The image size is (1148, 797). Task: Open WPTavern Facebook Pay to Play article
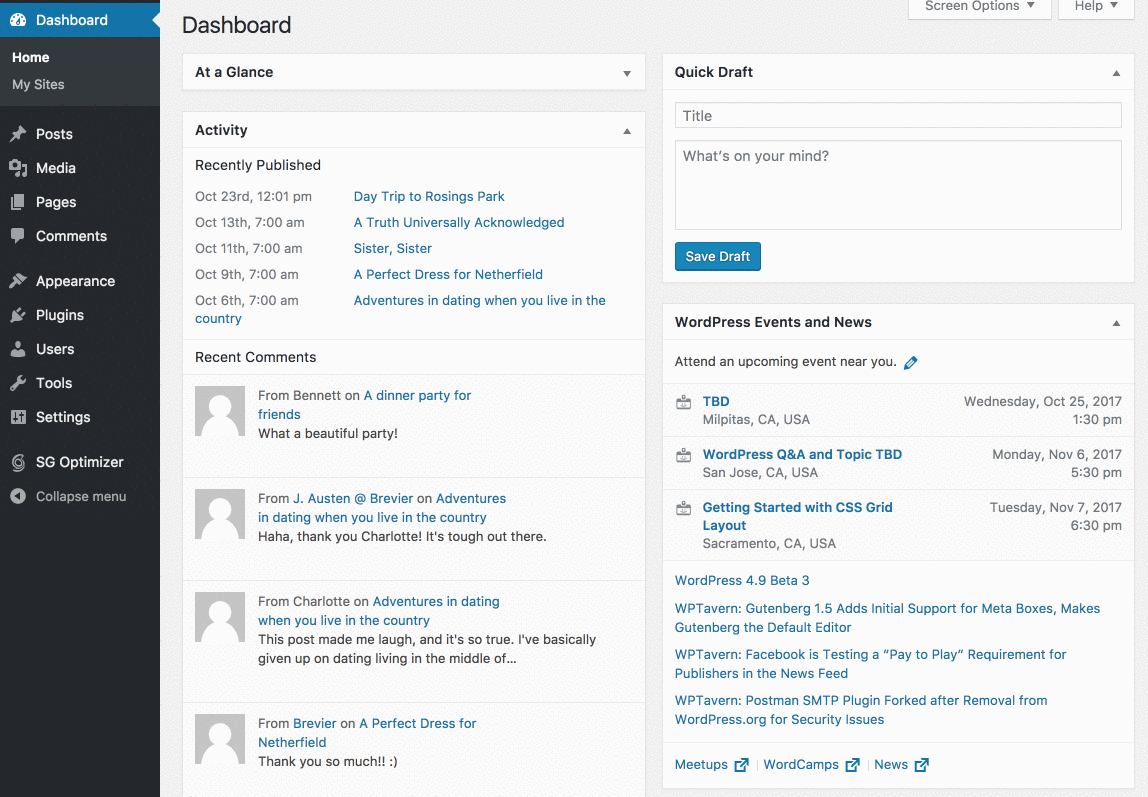871,664
